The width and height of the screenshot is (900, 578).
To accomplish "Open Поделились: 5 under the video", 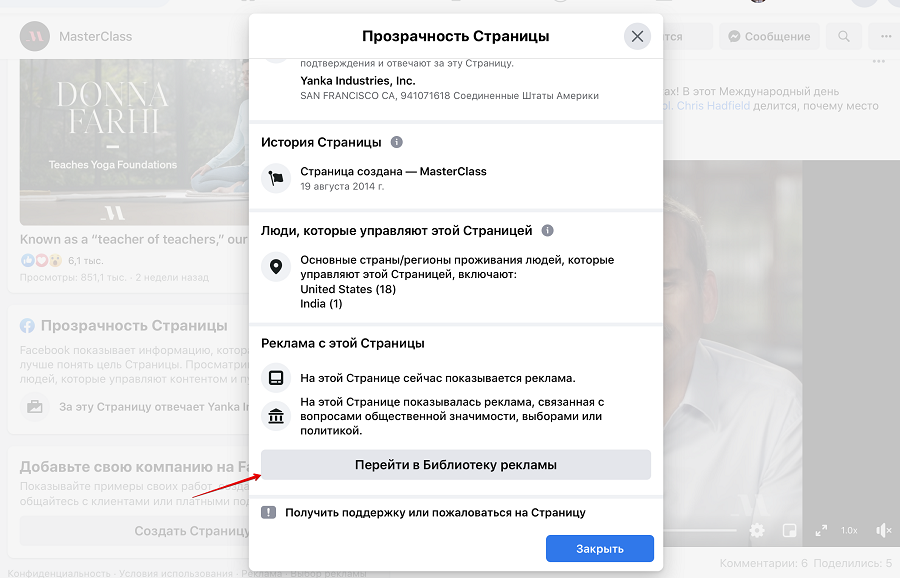I will click(x=852, y=563).
